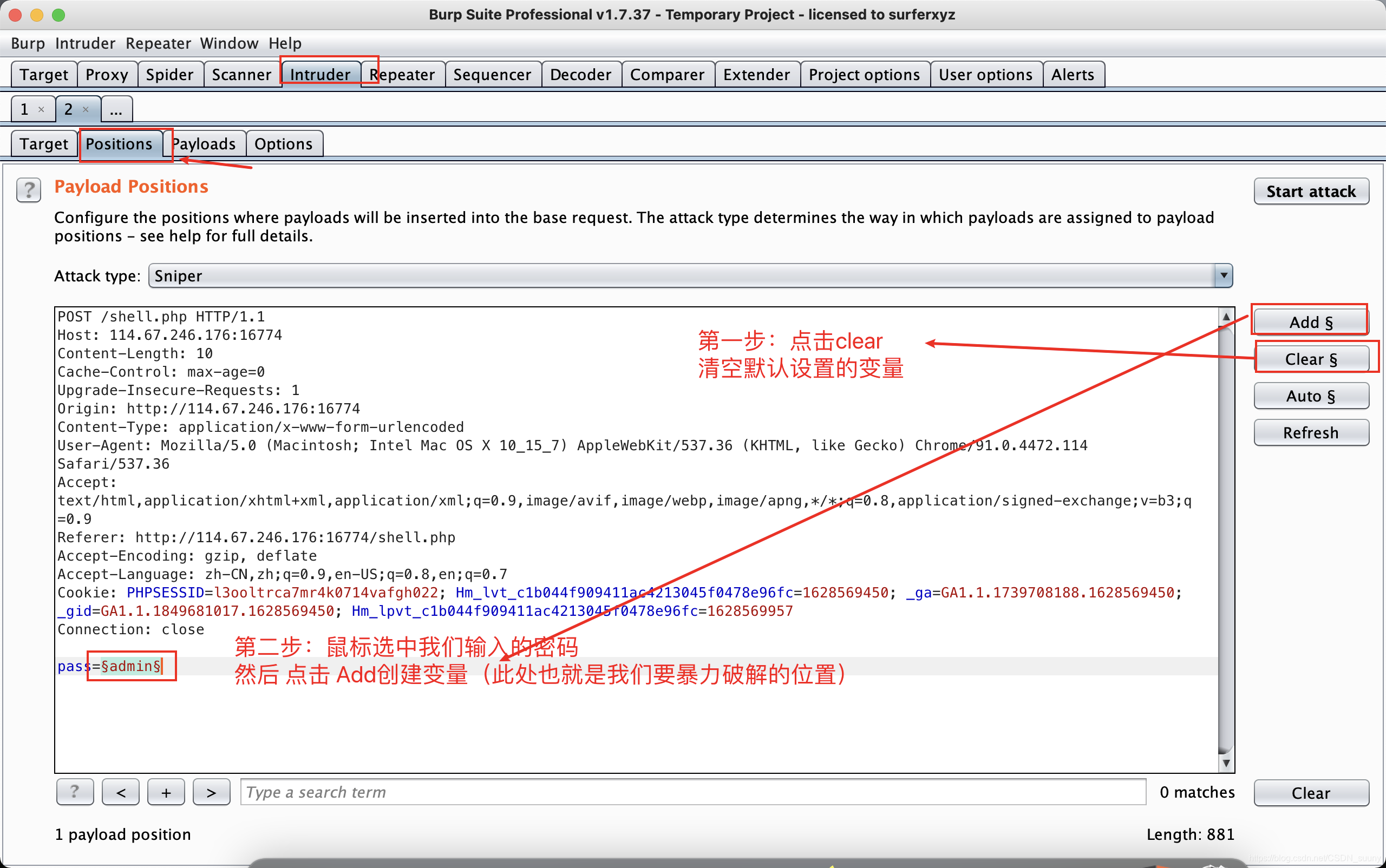1386x868 pixels.
Task: Open the Window menu
Action: 228,43
